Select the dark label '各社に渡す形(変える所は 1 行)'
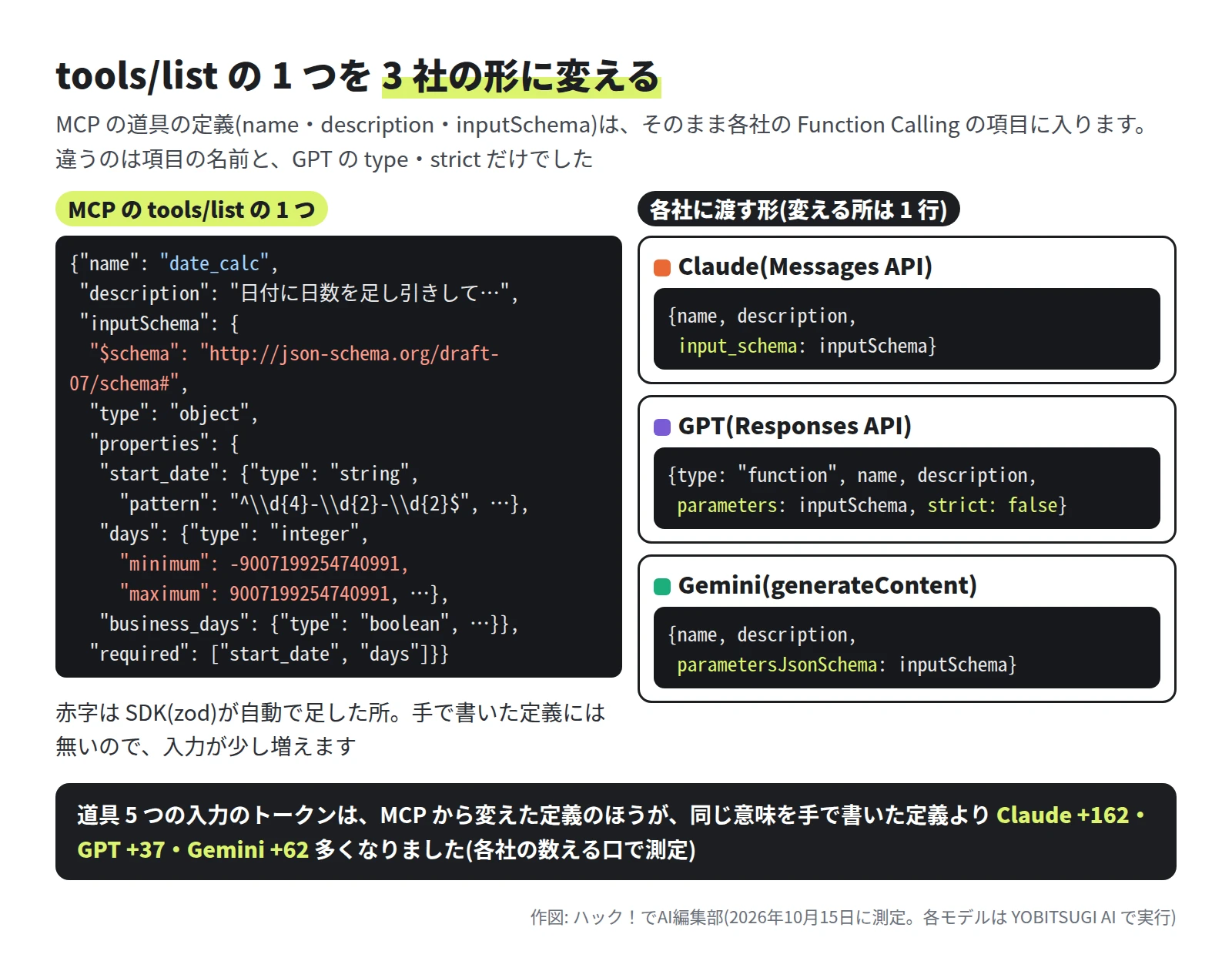 point(798,209)
